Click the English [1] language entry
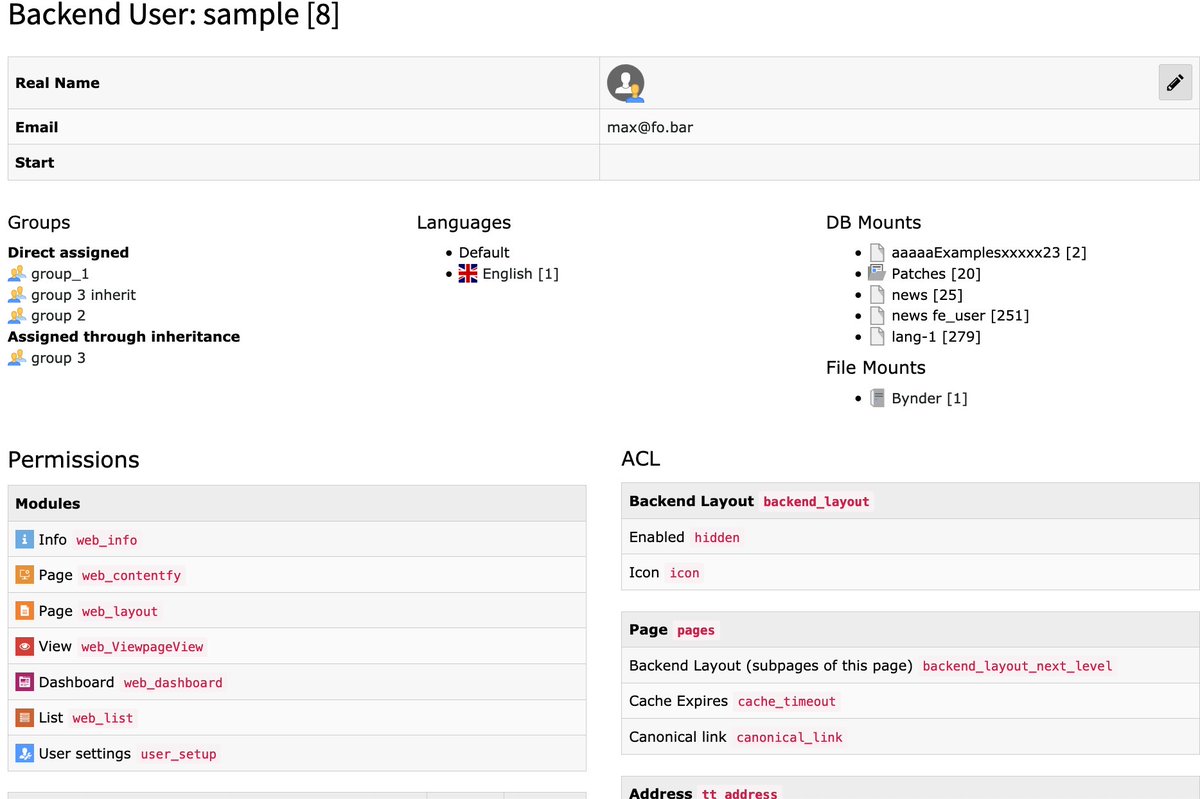Viewport: 1200px width, 799px height. click(x=520, y=274)
